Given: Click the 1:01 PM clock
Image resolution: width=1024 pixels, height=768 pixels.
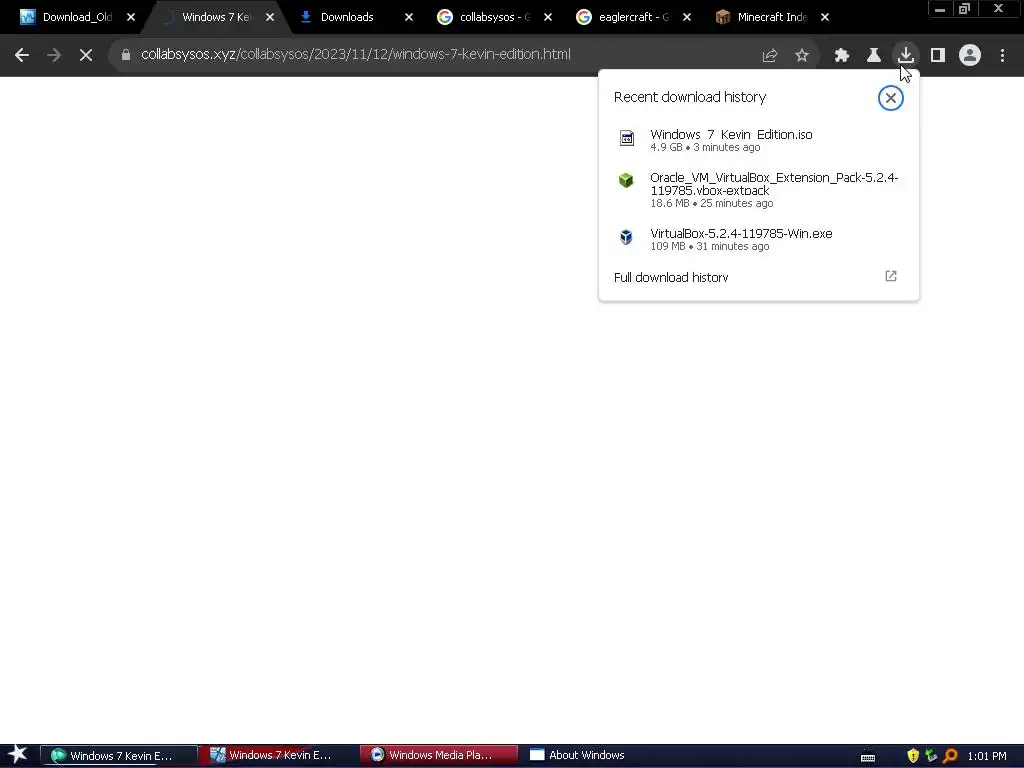Looking at the screenshot, I should coord(987,756).
